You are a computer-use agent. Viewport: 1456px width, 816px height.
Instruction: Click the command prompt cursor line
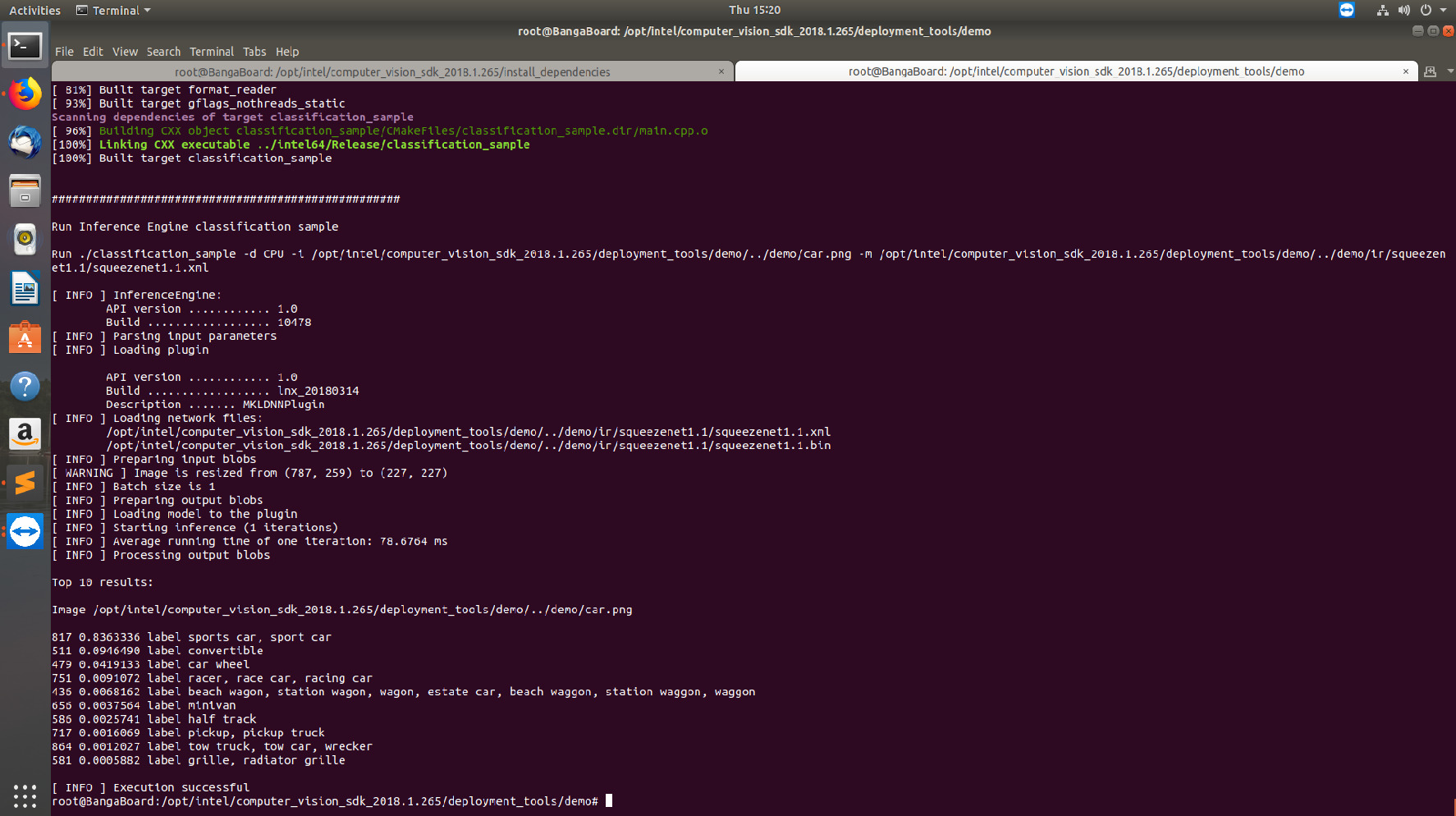tap(332, 801)
